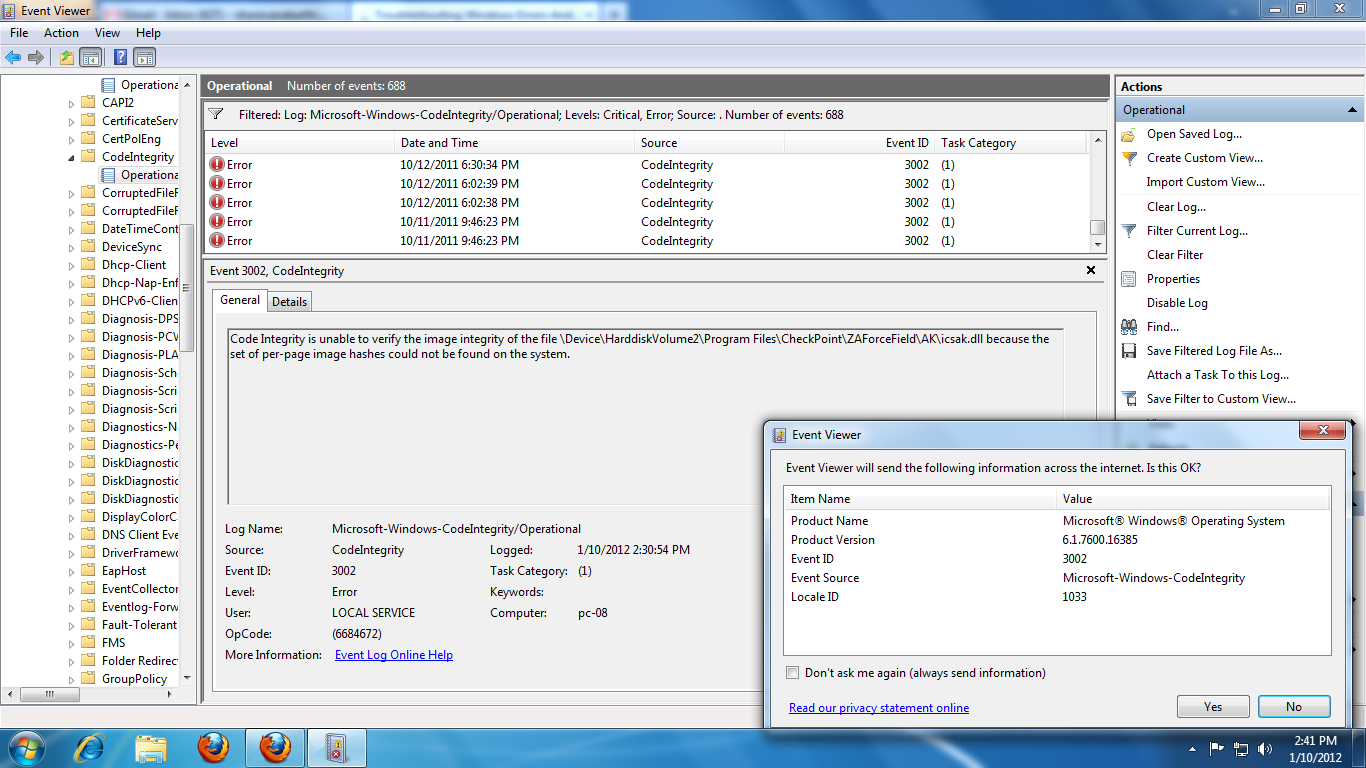Click Clear Log in Actions pane
The image size is (1366, 768).
(1176, 207)
